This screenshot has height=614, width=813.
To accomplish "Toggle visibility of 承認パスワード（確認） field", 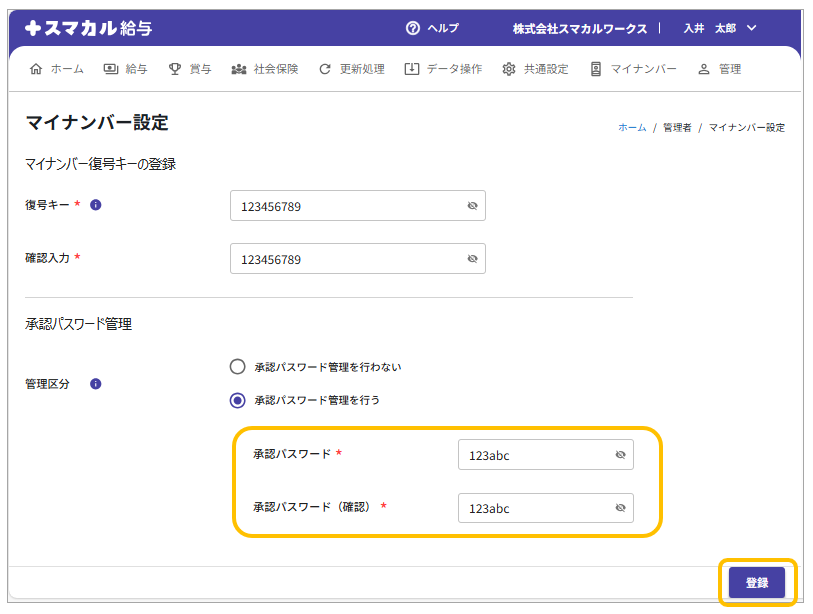I will click(620, 508).
